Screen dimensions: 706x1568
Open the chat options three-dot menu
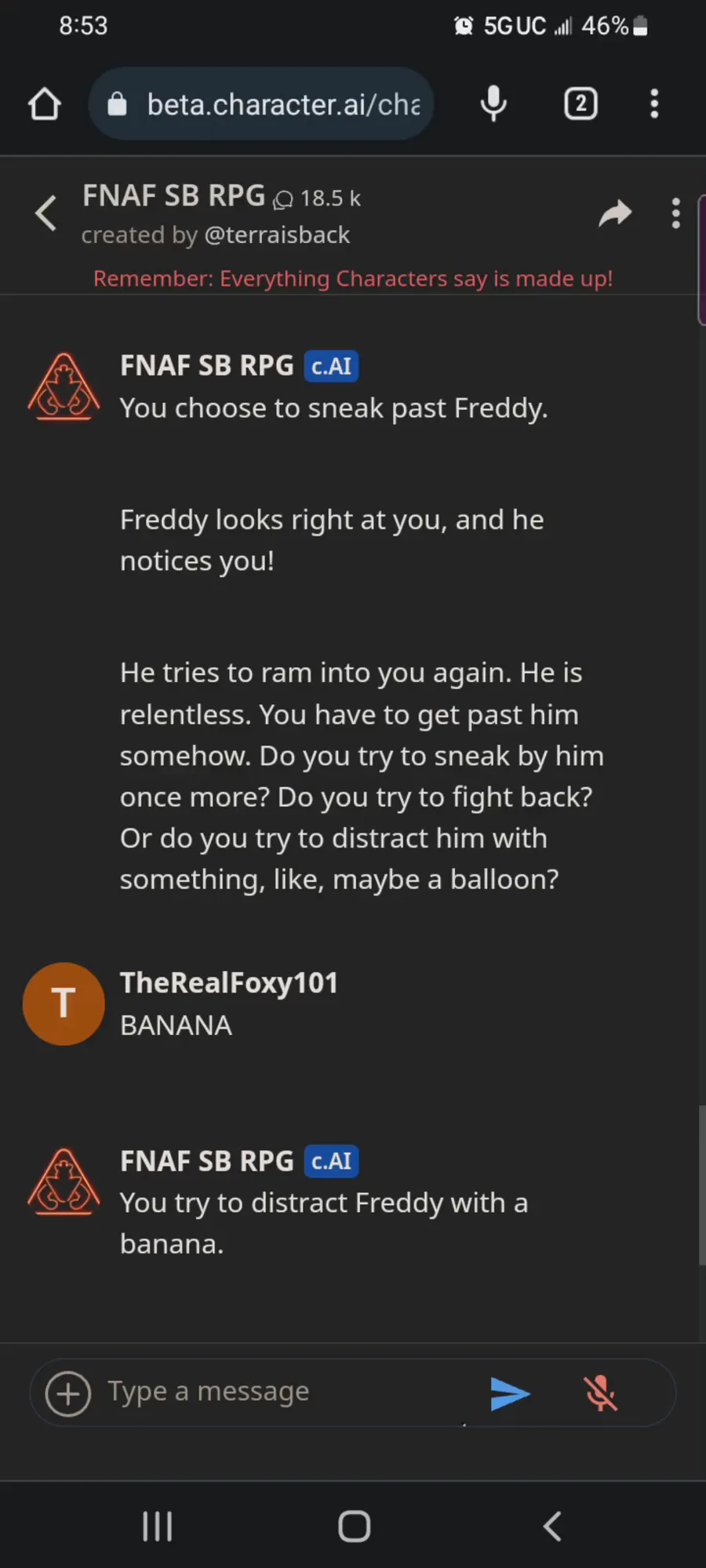675,213
